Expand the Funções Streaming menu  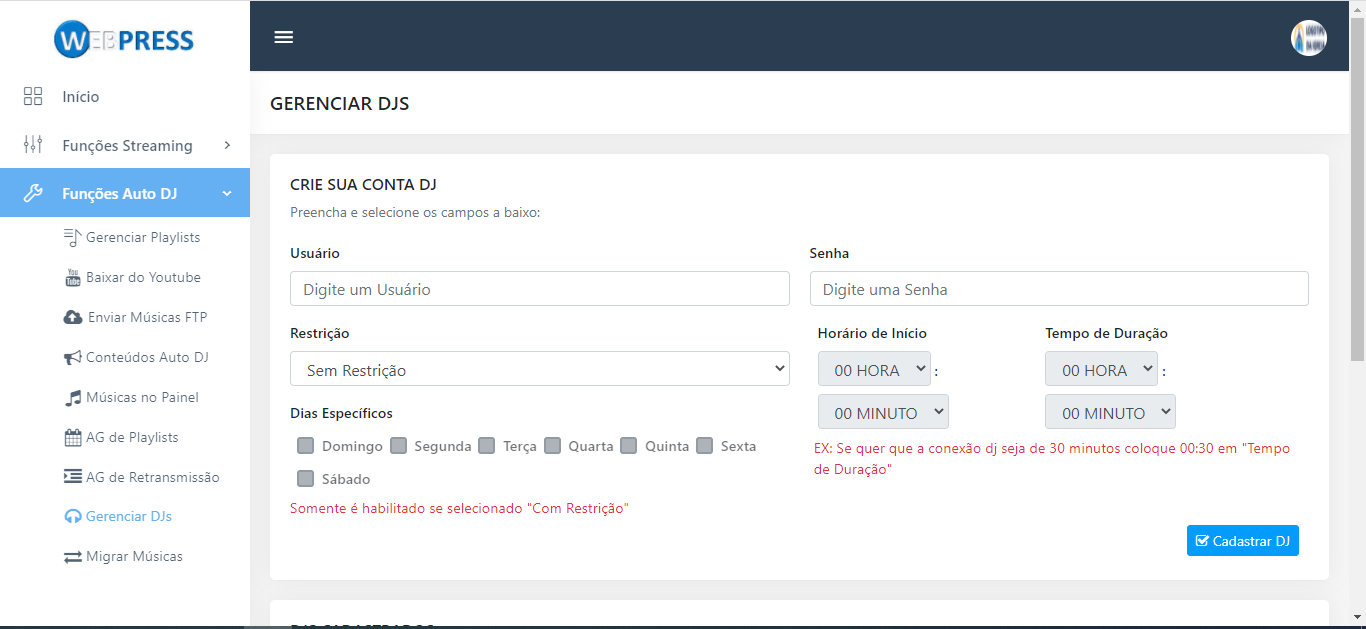[127, 145]
